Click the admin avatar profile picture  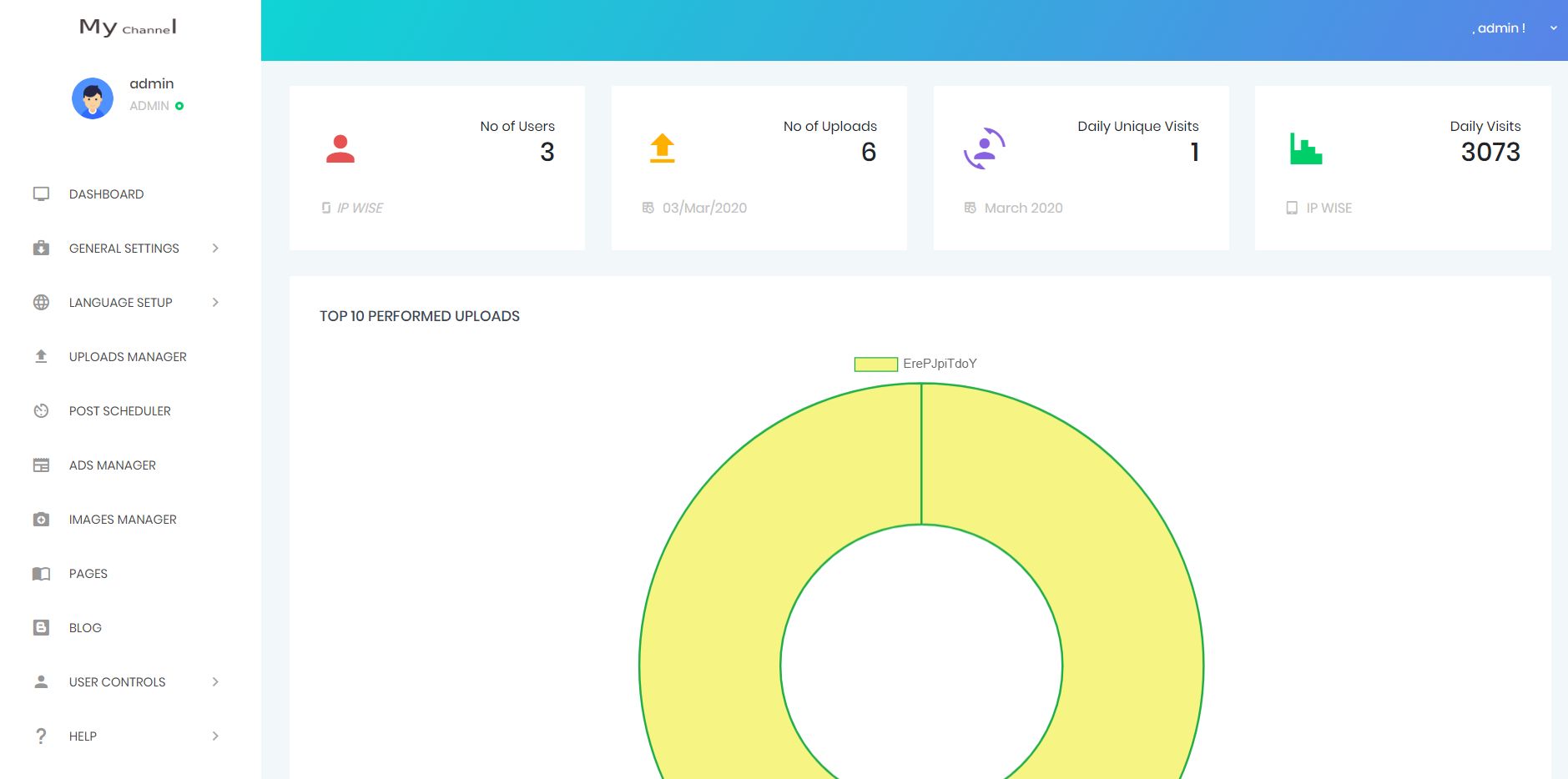click(x=93, y=98)
